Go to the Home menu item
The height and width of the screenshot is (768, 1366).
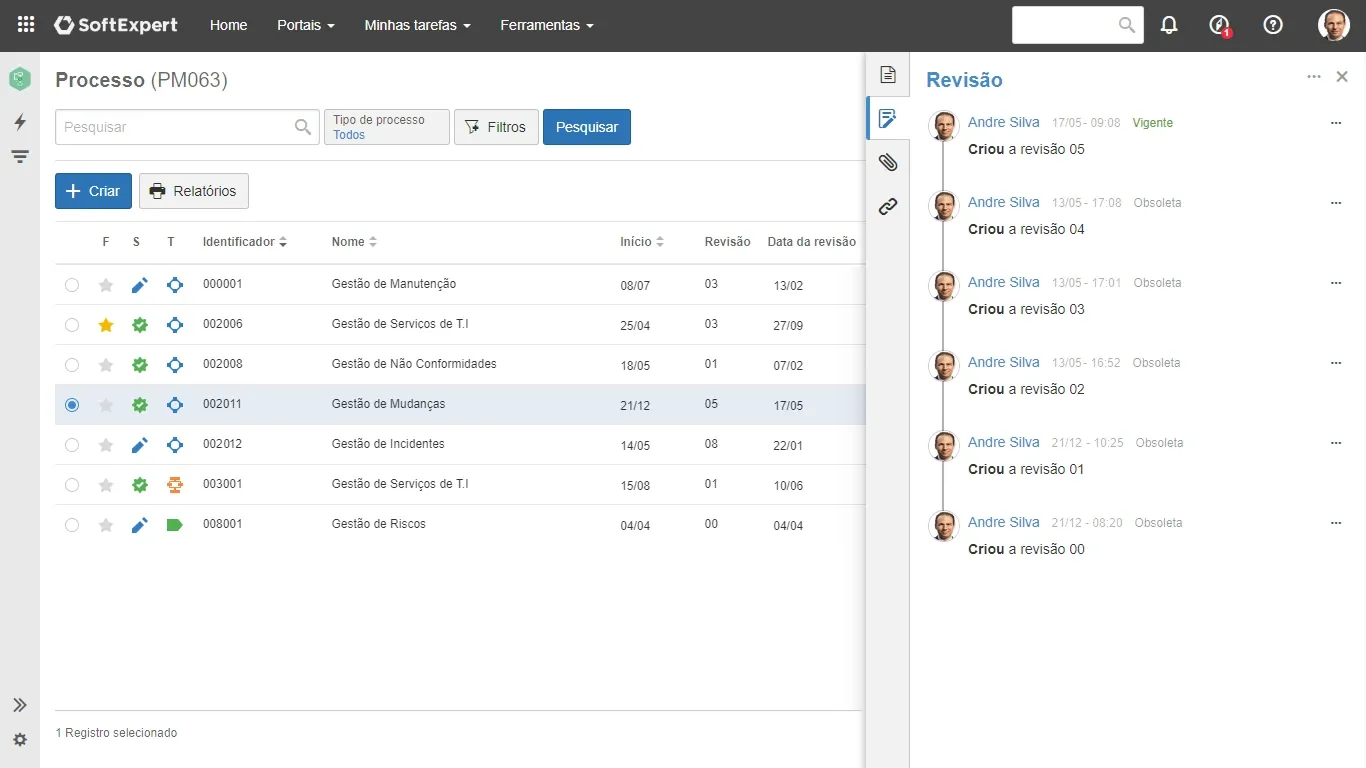pos(228,25)
